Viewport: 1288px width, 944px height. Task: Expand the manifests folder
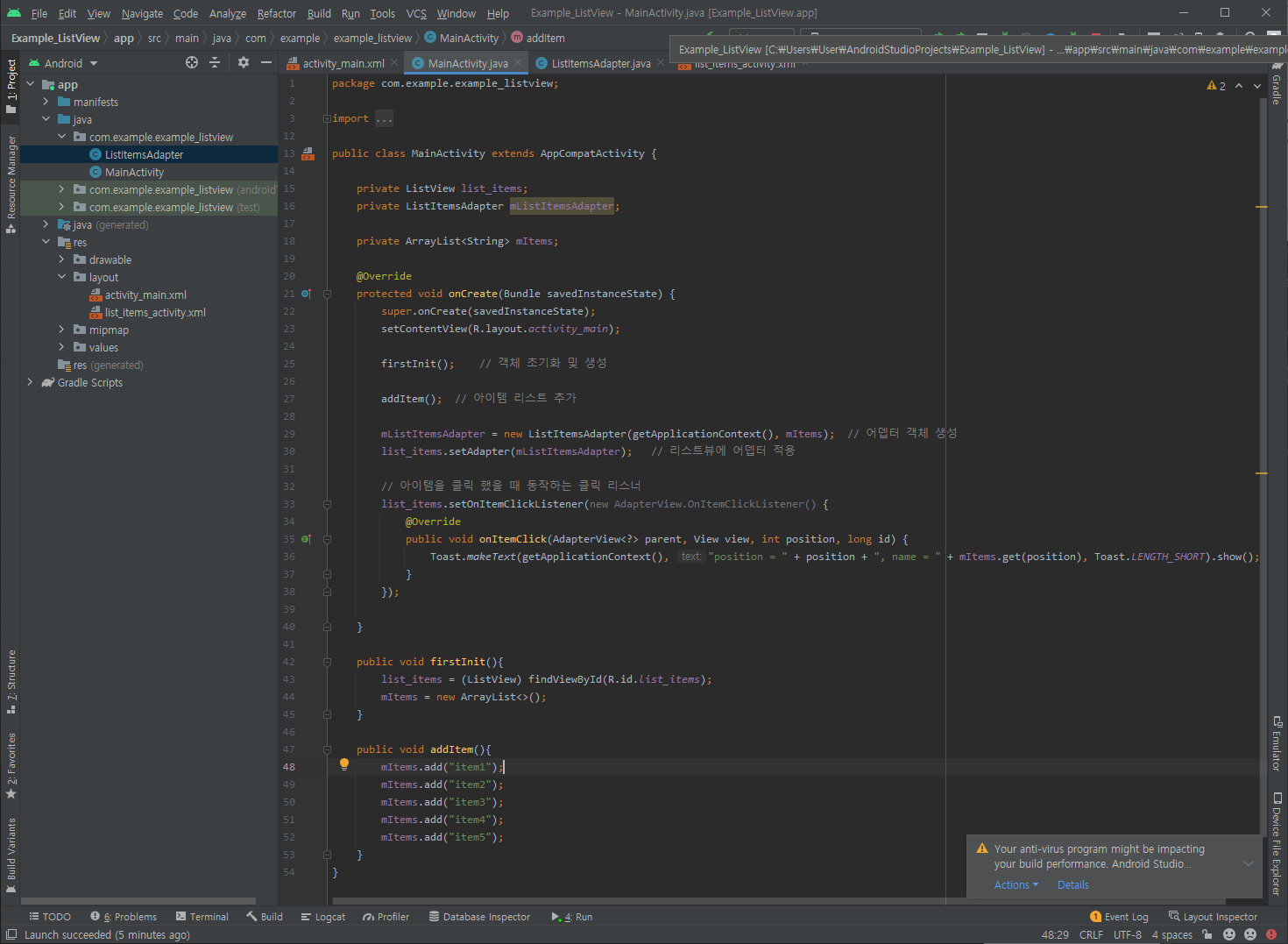tap(46, 102)
